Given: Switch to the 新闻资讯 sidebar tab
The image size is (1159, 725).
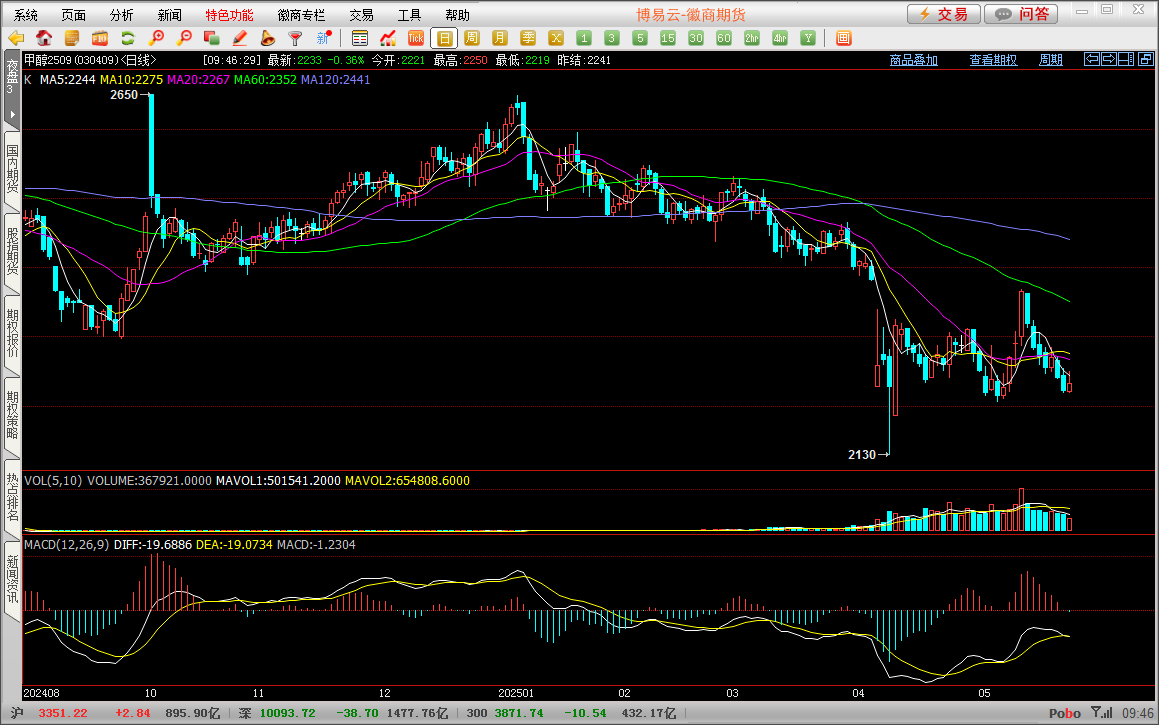Looking at the screenshot, I should pyautogui.click(x=12, y=579).
